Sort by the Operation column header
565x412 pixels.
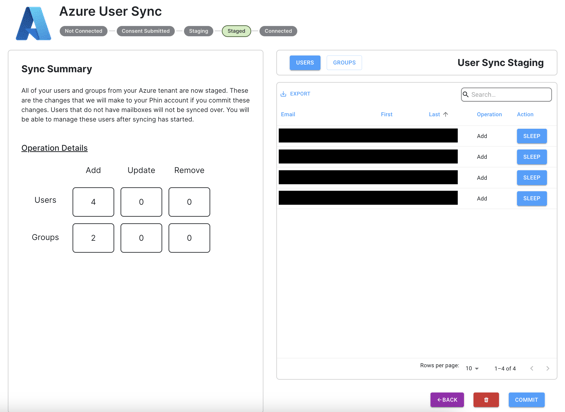coord(489,114)
